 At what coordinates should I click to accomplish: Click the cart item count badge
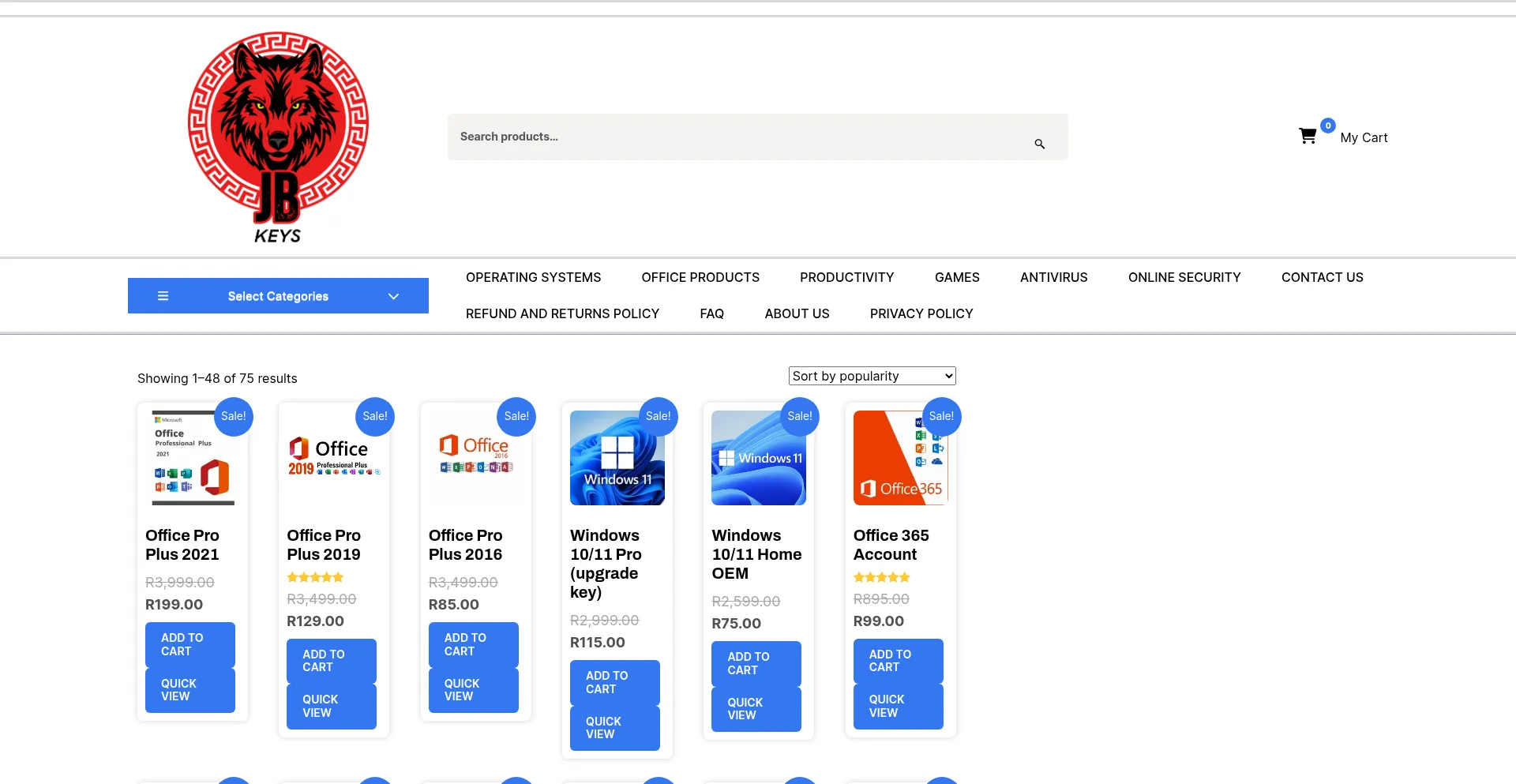click(1328, 126)
